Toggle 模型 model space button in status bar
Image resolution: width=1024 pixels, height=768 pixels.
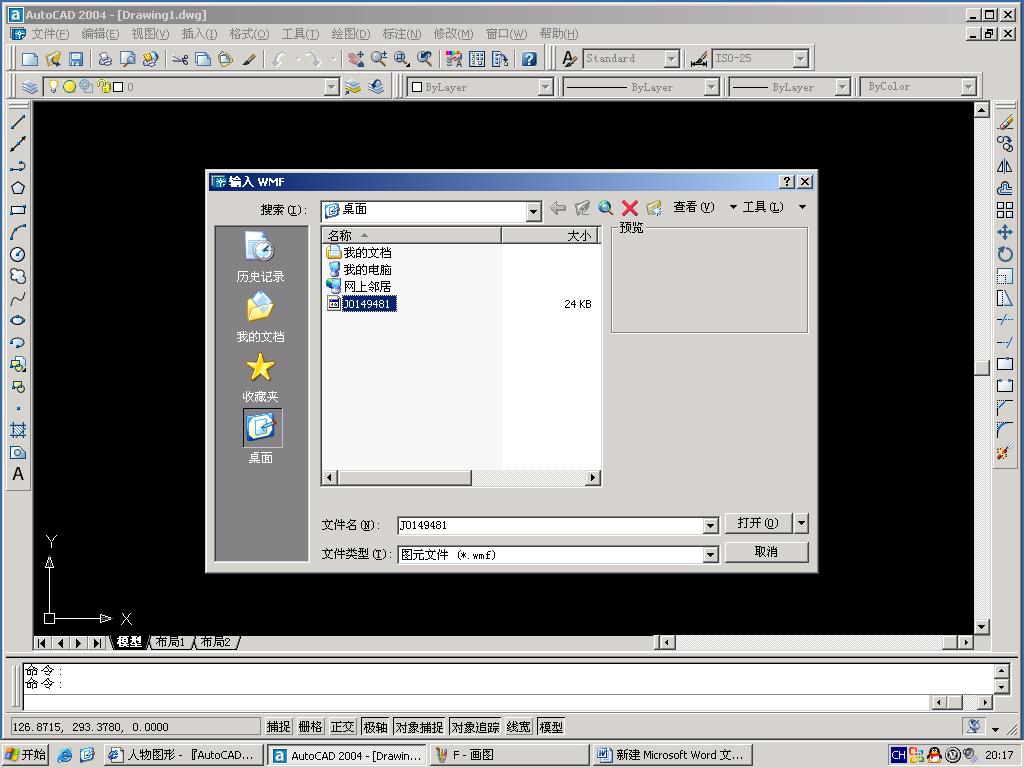(551, 726)
